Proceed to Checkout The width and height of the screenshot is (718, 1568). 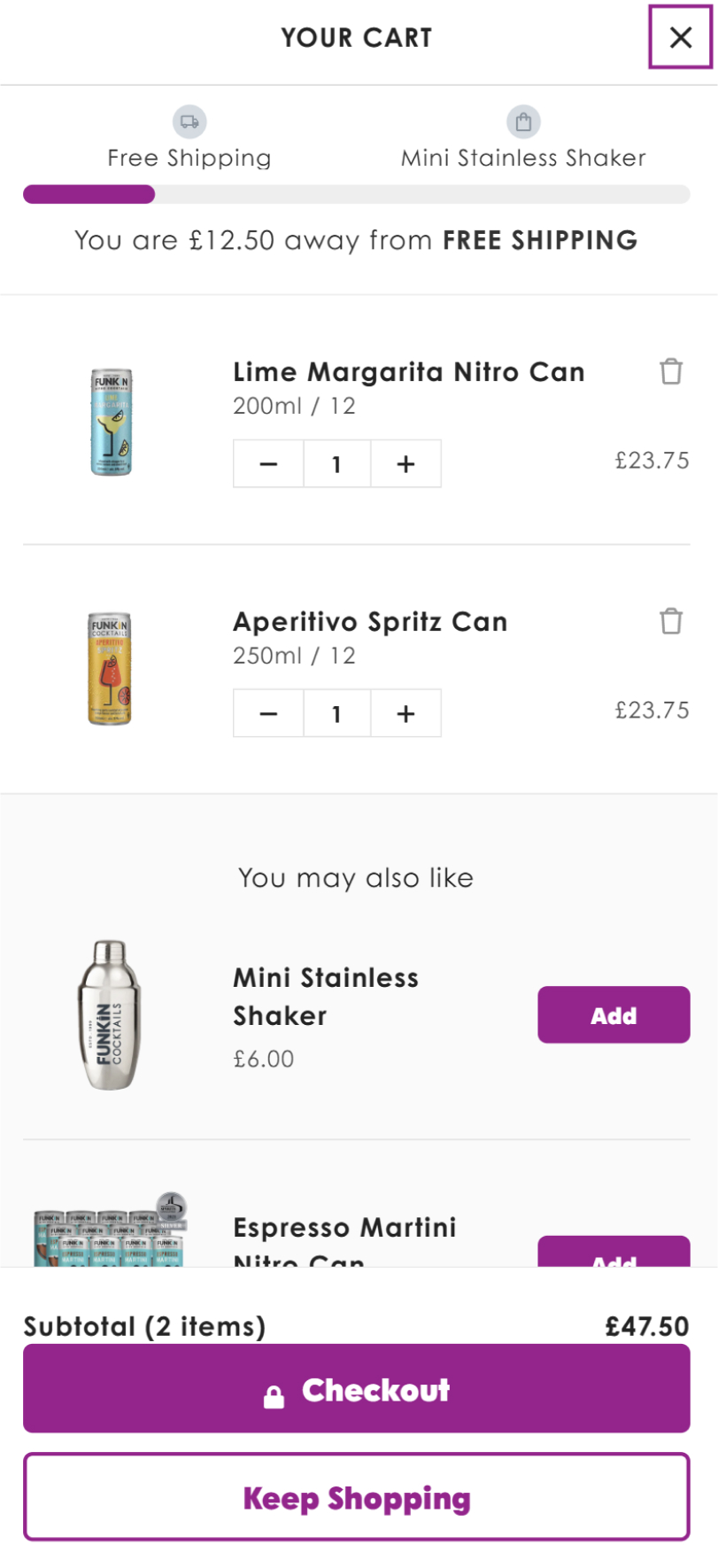[356, 1389]
